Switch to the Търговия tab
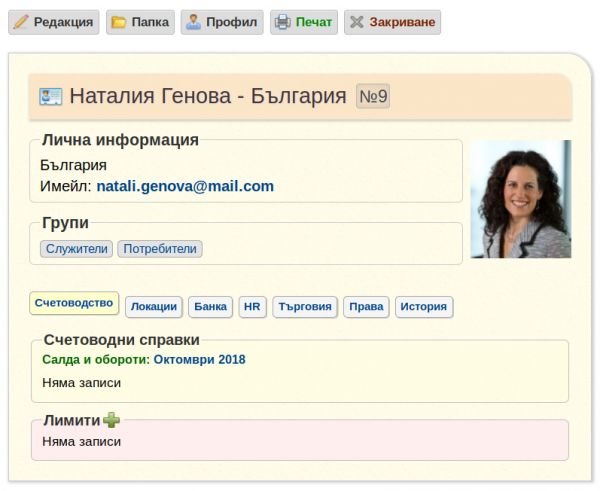600x491 pixels. pyautogui.click(x=304, y=307)
